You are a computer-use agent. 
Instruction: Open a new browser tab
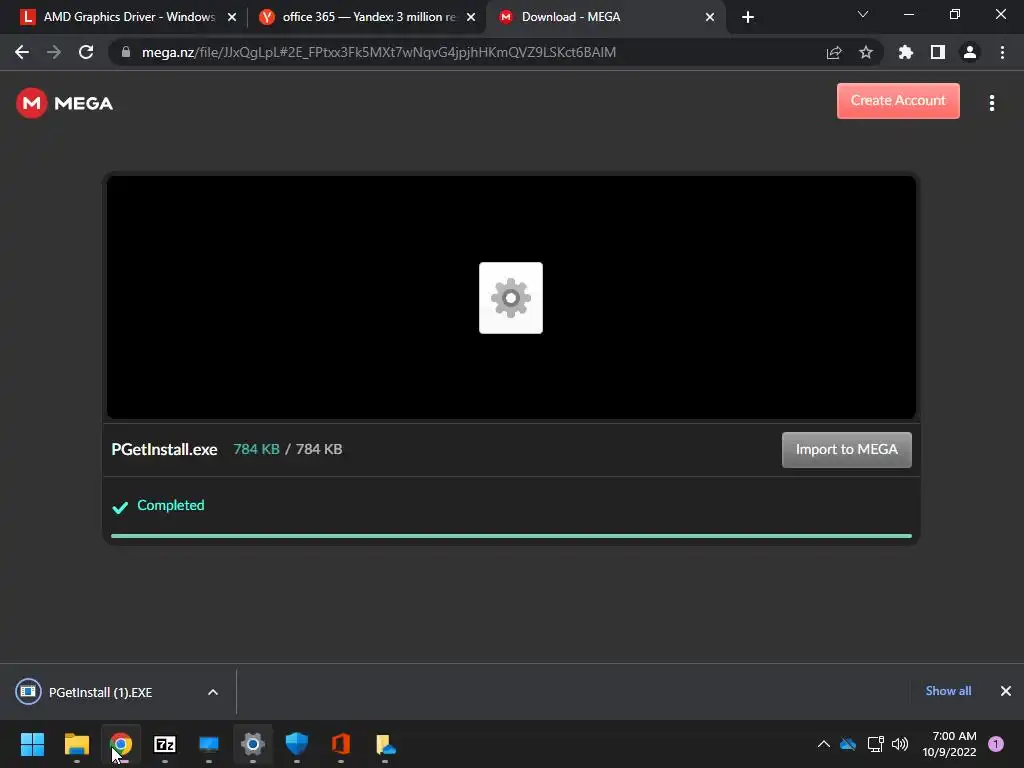point(748,17)
